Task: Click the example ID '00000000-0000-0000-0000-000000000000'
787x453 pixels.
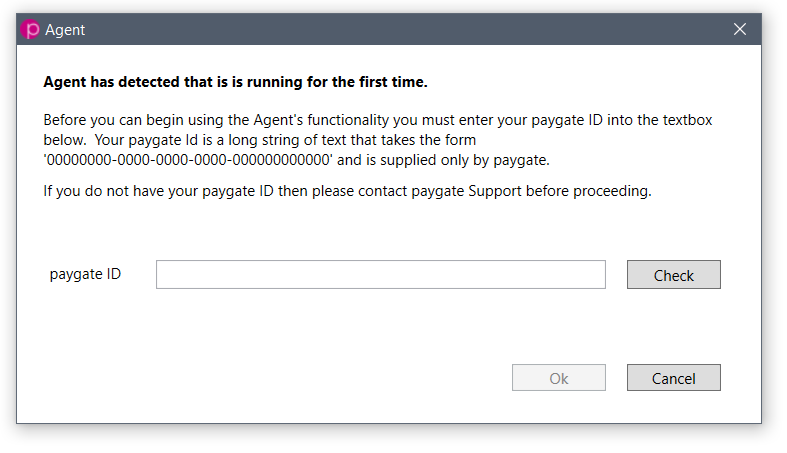Action: click(188, 160)
